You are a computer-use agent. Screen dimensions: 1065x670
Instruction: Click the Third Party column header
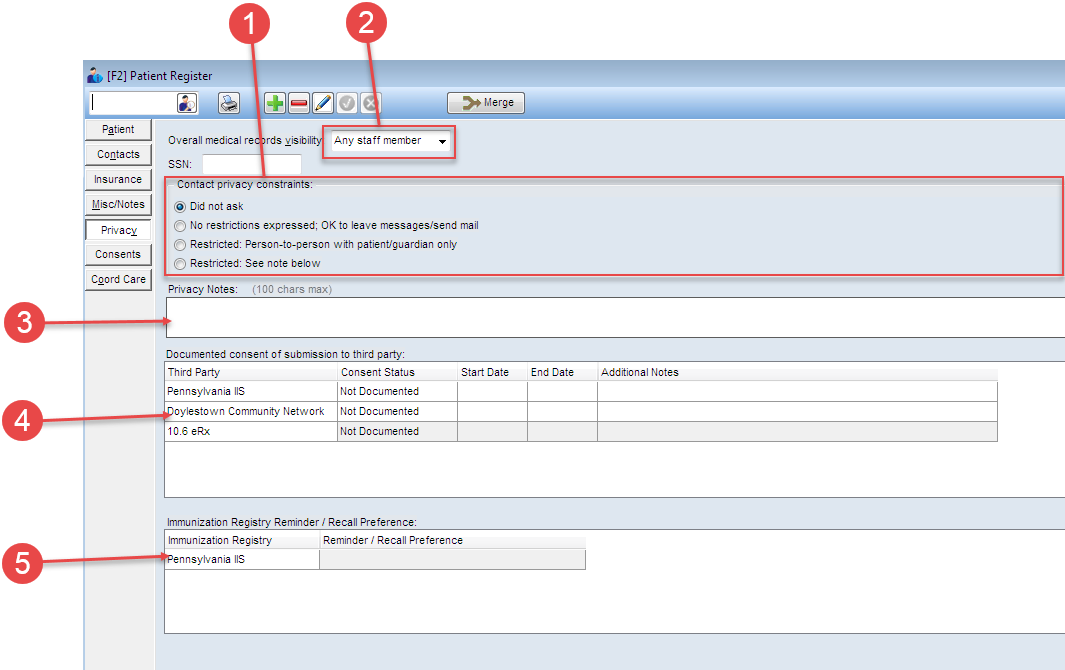pos(251,372)
